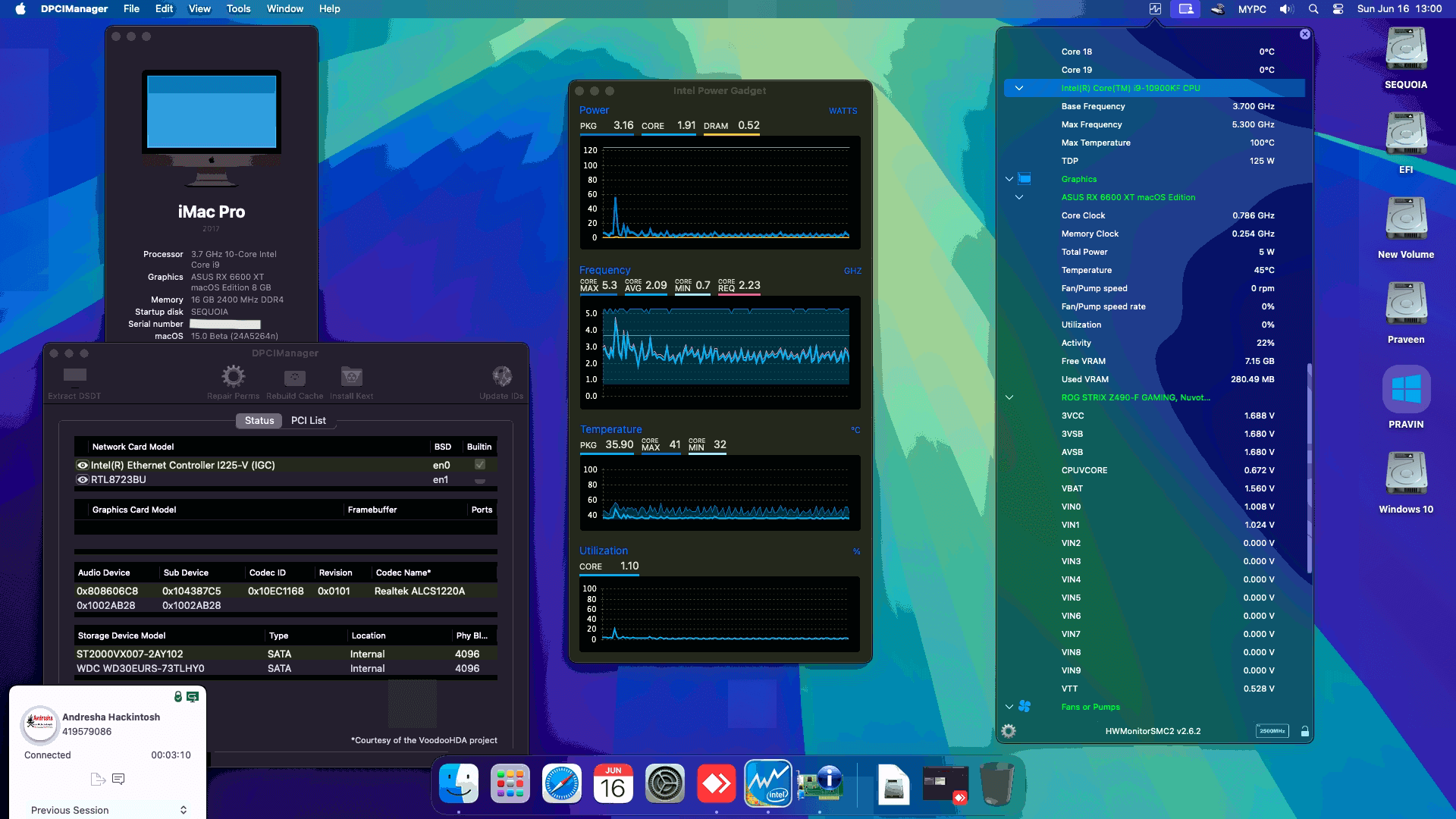Viewport: 1456px width, 819px height.
Task: Click Repair Perms gear in DPCIManager
Action: 233,383
